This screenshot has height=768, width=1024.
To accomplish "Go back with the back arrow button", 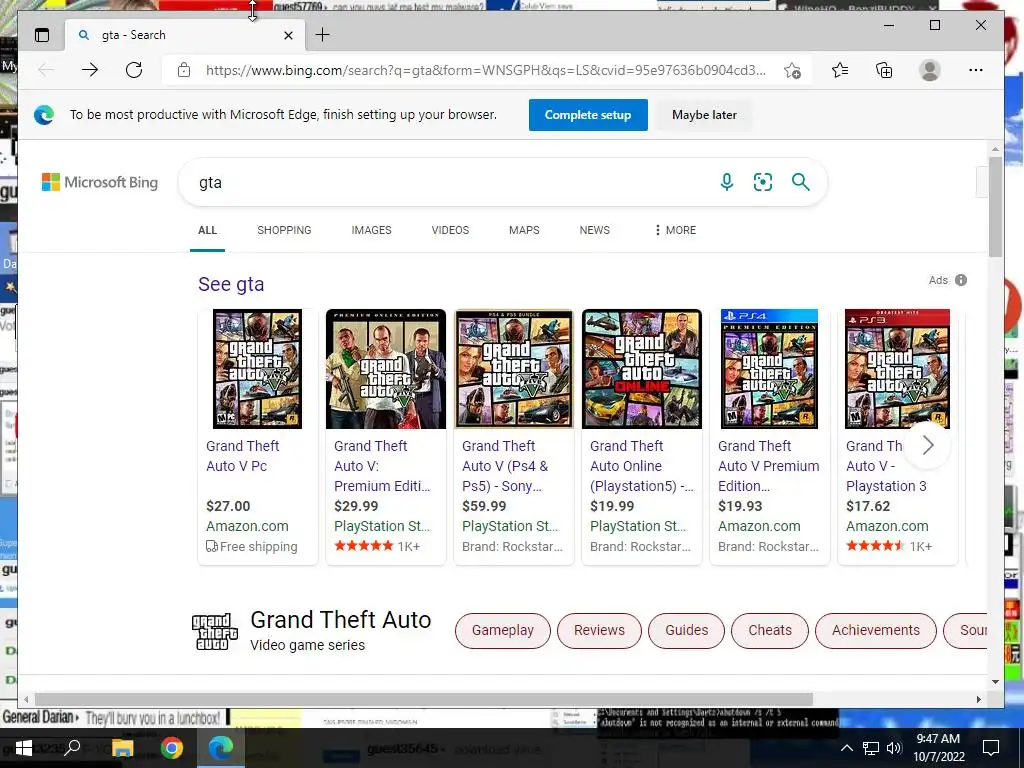I will click(x=46, y=70).
